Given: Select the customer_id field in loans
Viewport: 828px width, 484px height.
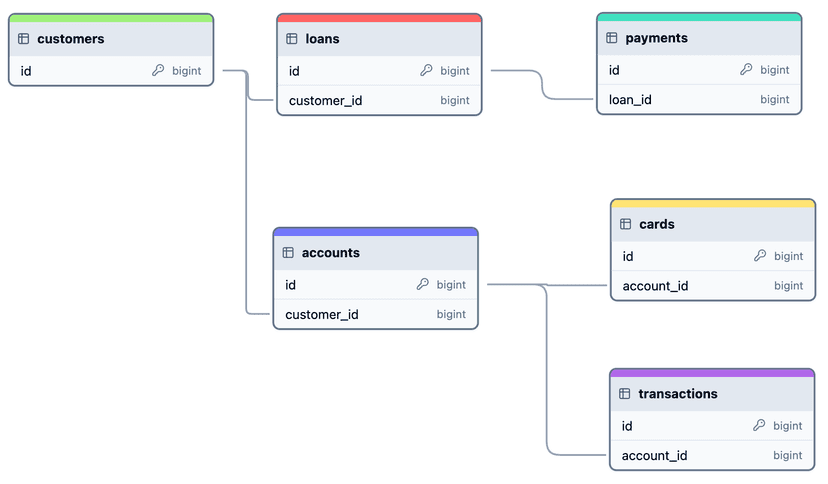Looking at the screenshot, I should (x=326, y=101).
